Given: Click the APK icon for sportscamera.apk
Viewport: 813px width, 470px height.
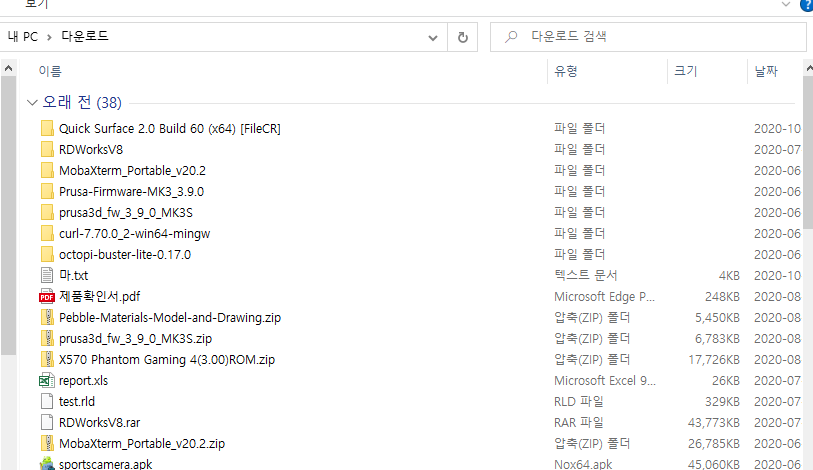Looking at the screenshot, I should coord(47,463).
